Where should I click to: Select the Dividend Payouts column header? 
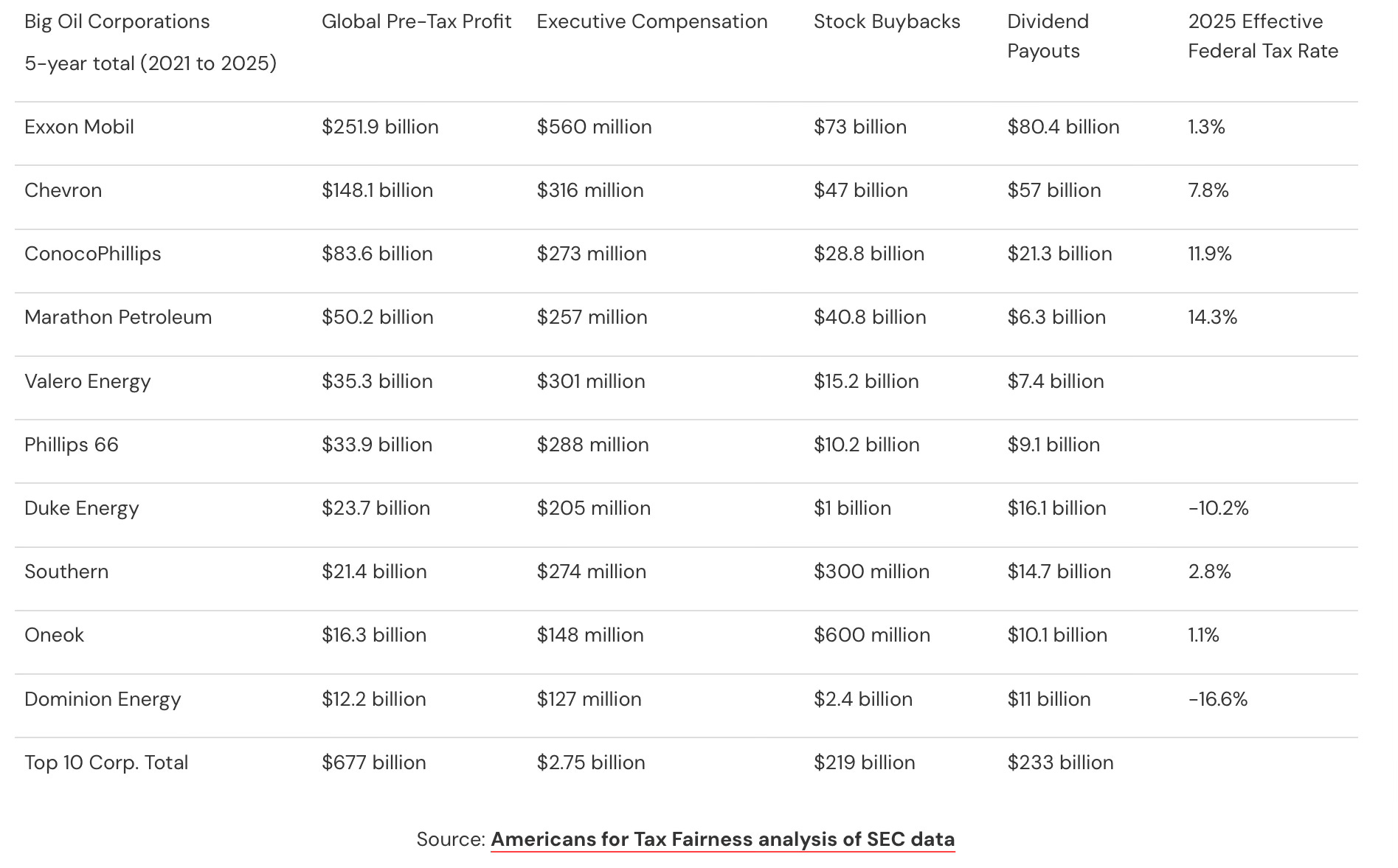[1048, 36]
